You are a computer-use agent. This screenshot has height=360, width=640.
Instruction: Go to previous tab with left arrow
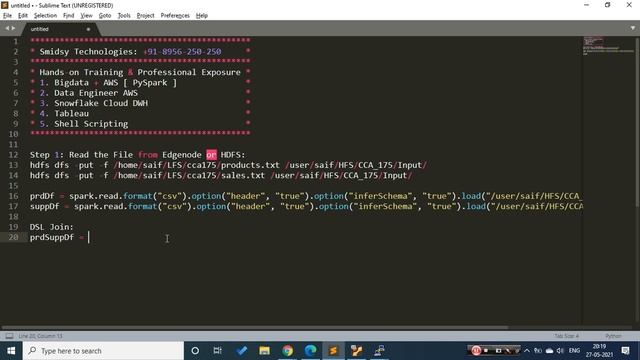point(7,28)
